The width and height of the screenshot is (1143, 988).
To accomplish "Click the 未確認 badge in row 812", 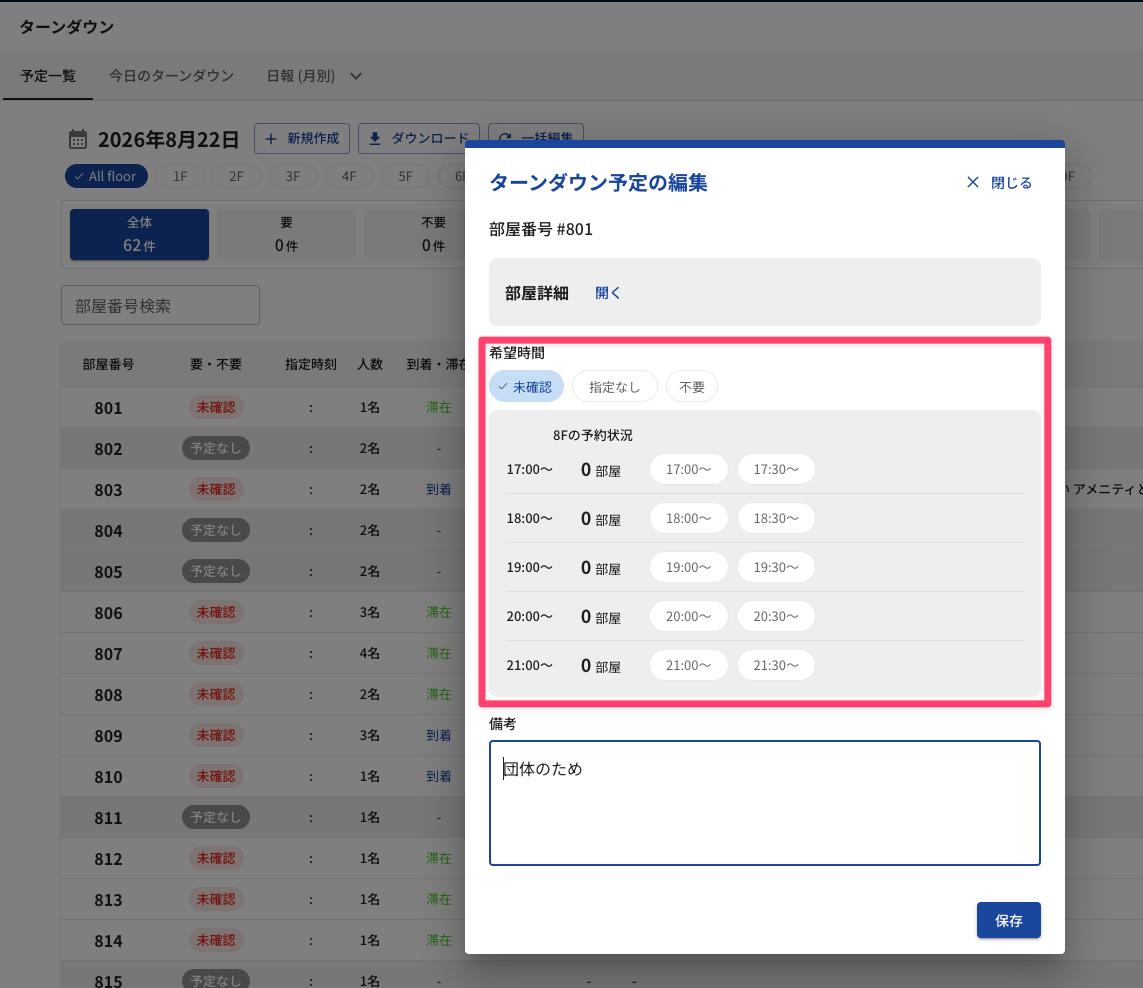I will (216, 858).
